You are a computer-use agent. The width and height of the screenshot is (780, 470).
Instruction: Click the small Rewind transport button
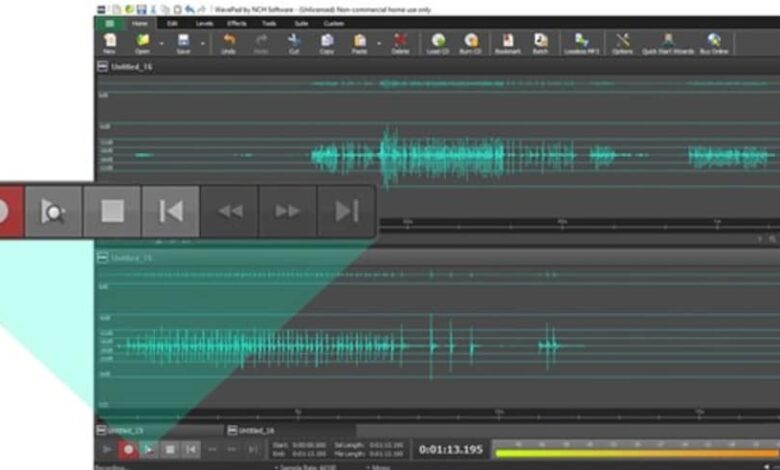tap(212, 450)
